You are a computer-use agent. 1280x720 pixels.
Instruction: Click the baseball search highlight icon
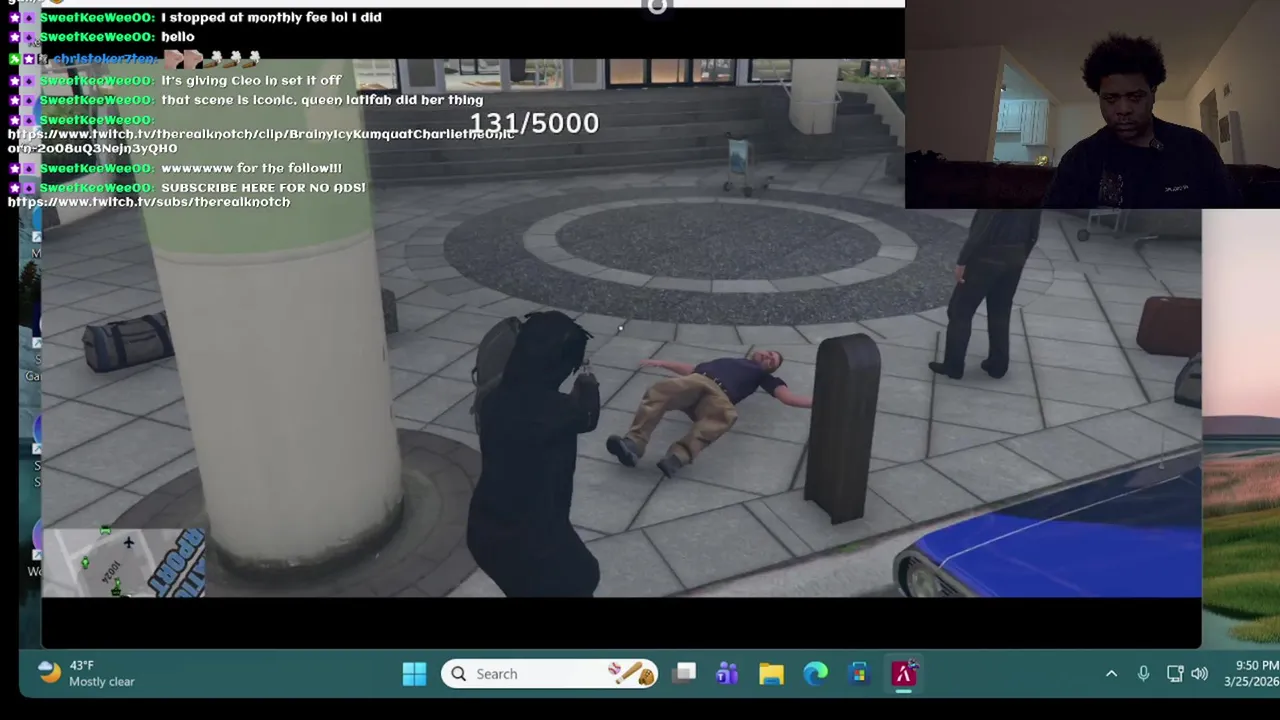(631, 674)
